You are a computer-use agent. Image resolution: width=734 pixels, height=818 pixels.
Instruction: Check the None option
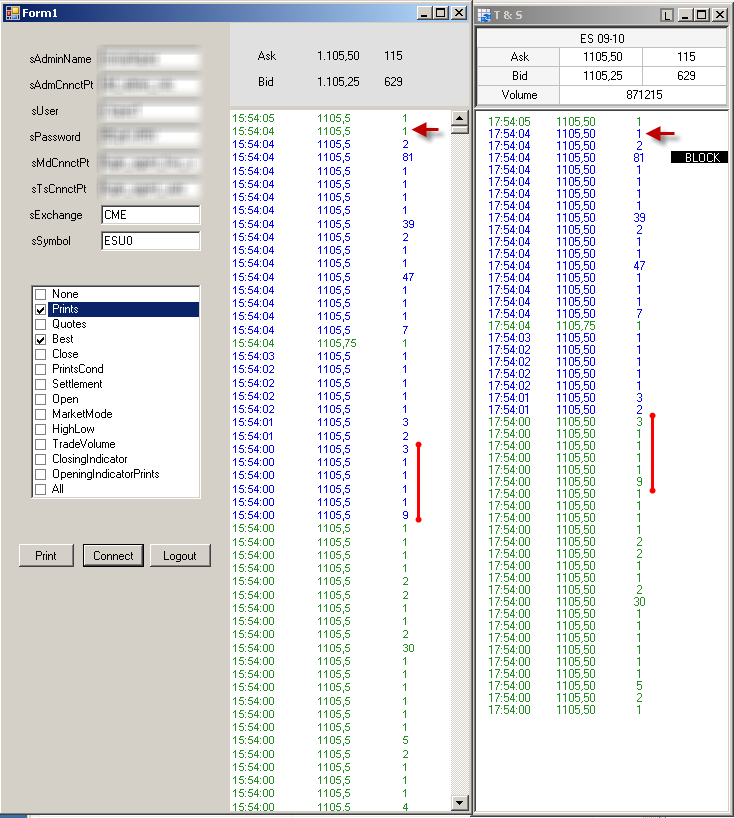coord(41,294)
